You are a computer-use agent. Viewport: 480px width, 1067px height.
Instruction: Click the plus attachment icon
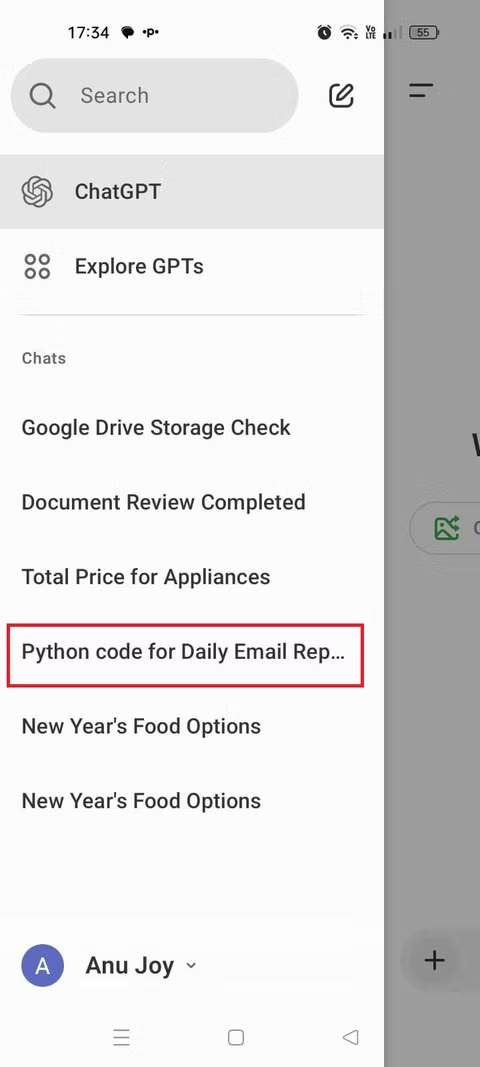434,960
